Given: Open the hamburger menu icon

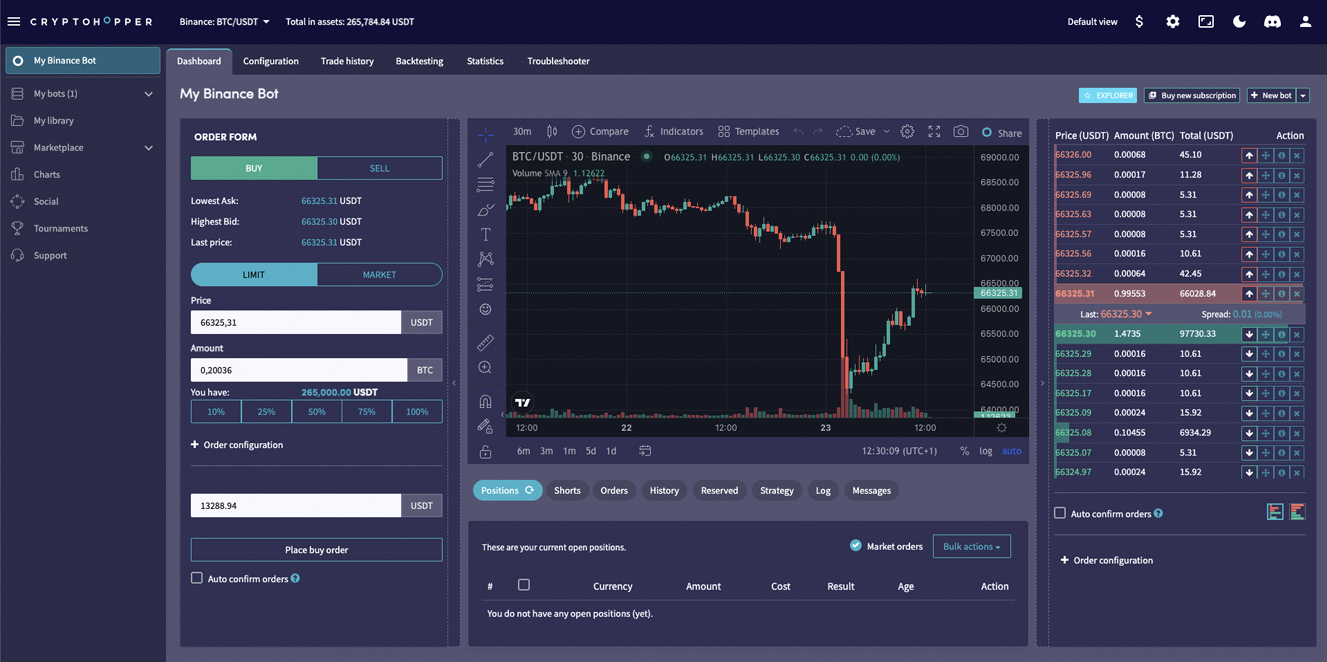Looking at the screenshot, I should pos(14,21).
